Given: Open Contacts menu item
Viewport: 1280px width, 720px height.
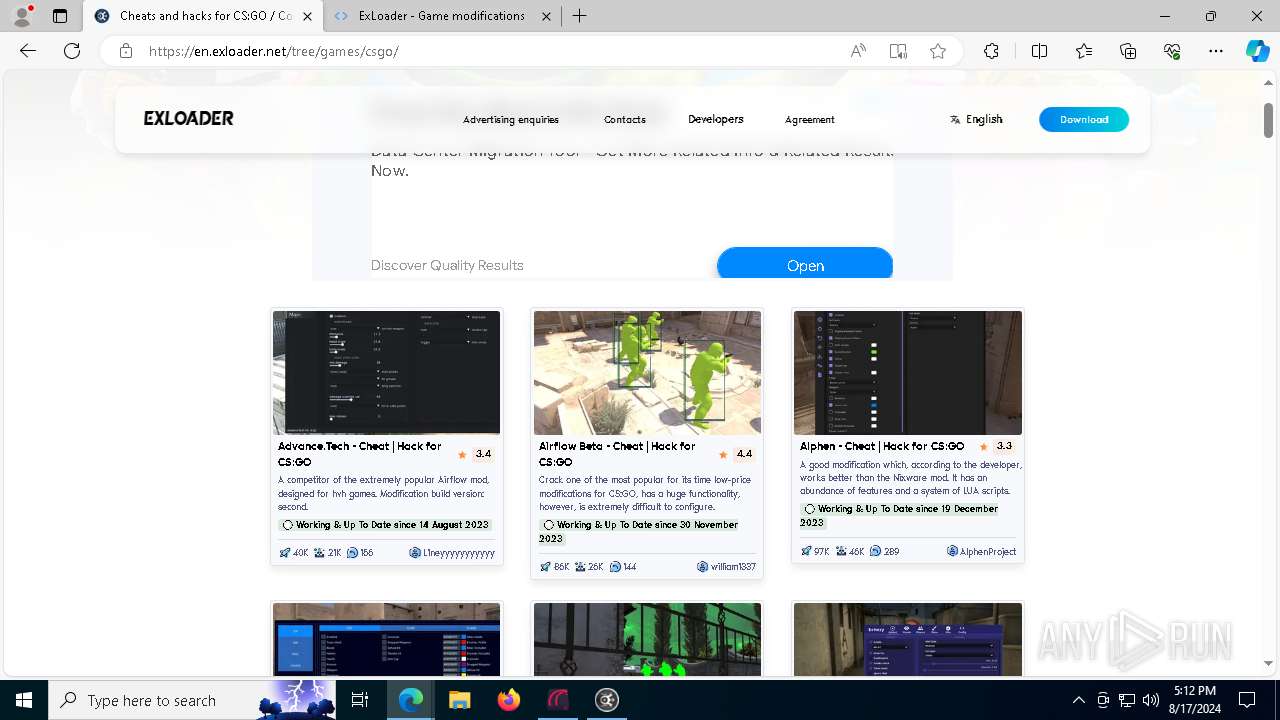Looking at the screenshot, I should coord(625,119).
